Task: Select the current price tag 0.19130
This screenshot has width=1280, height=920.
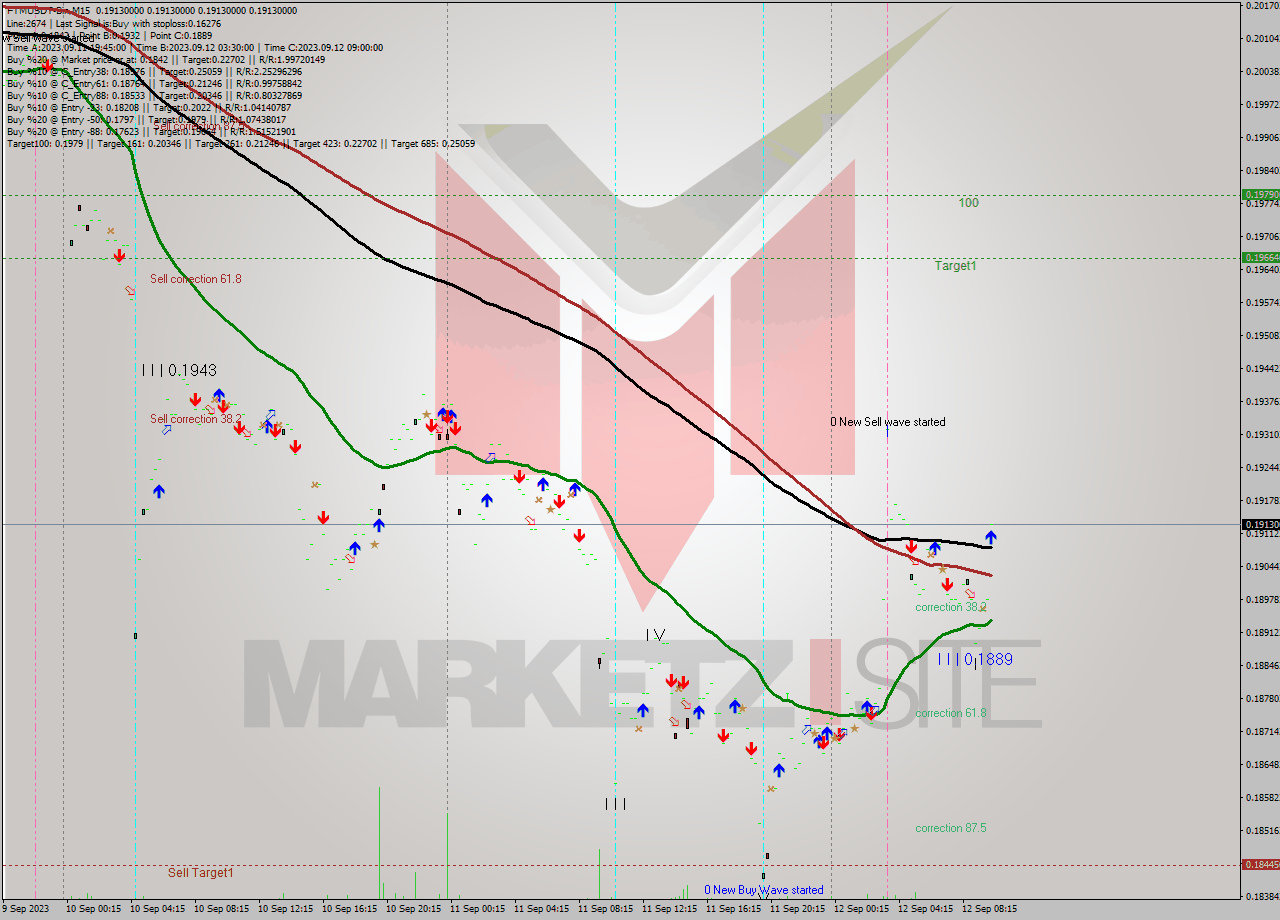Action: (x=1260, y=524)
